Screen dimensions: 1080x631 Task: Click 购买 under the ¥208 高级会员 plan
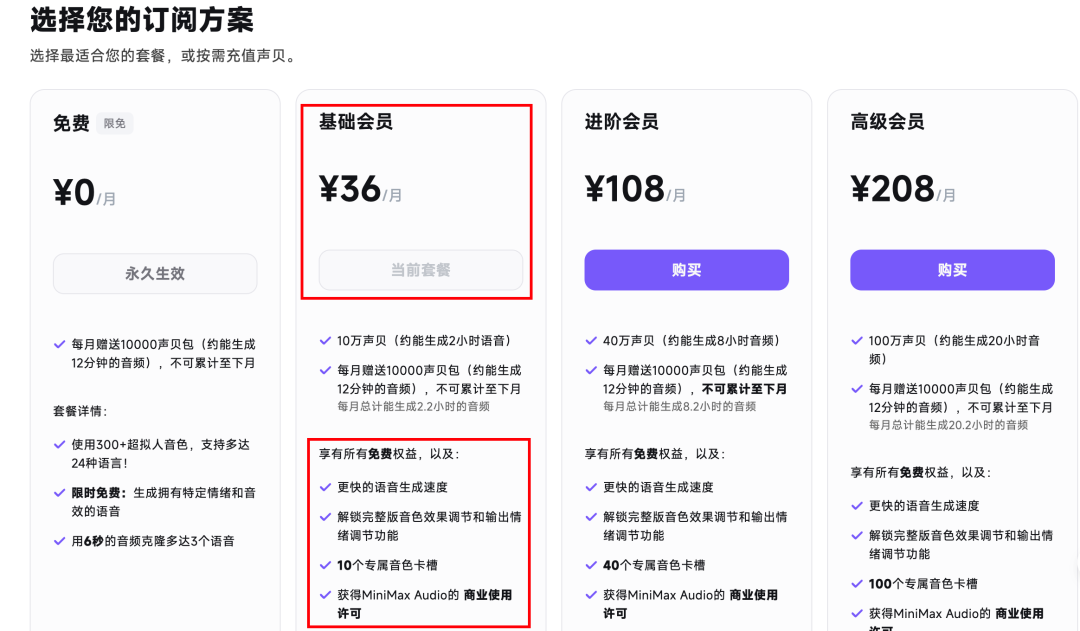coord(952,270)
